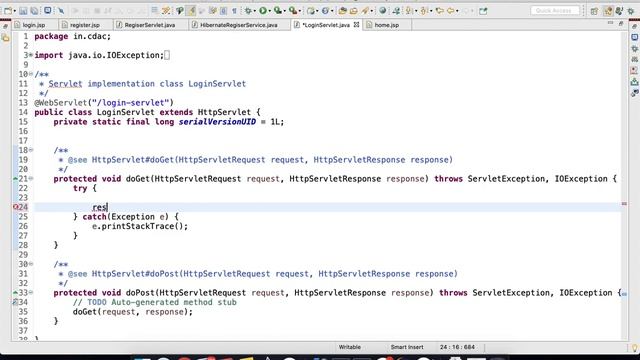The height and width of the screenshot is (360, 640).
Task: Click the text "e.printStackTrace();"
Action: (140, 226)
